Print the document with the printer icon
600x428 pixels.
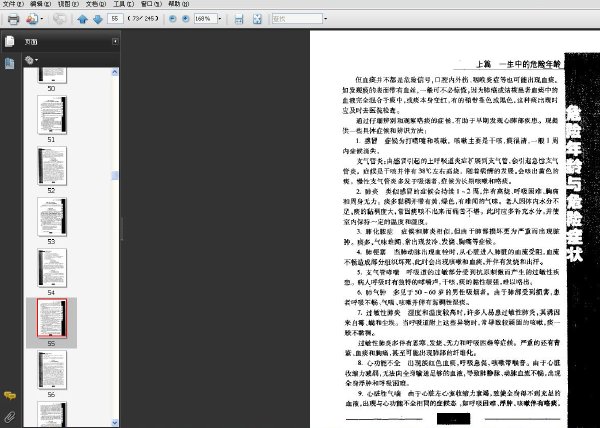click(13, 19)
